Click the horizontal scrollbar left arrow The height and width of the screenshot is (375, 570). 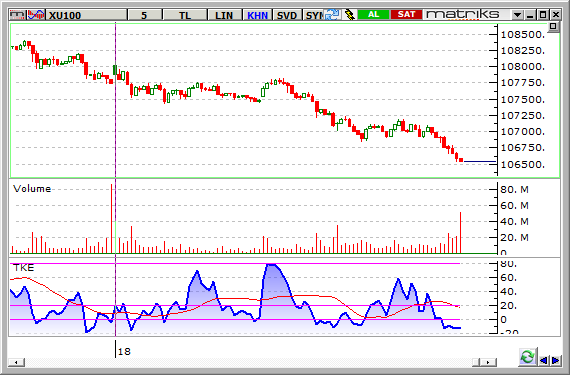[17, 362]
